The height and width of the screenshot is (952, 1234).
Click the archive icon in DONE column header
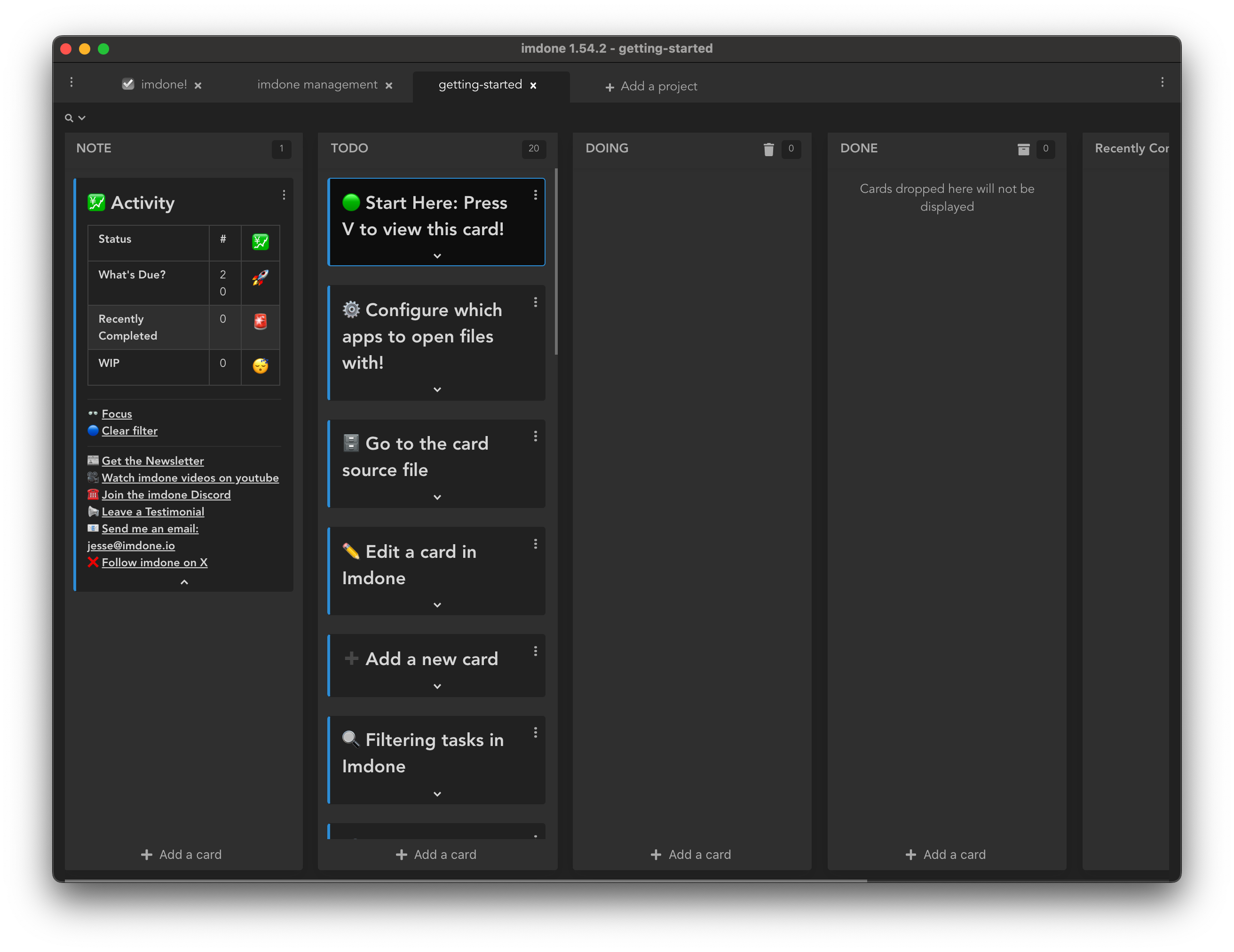tap(1023, 149)
